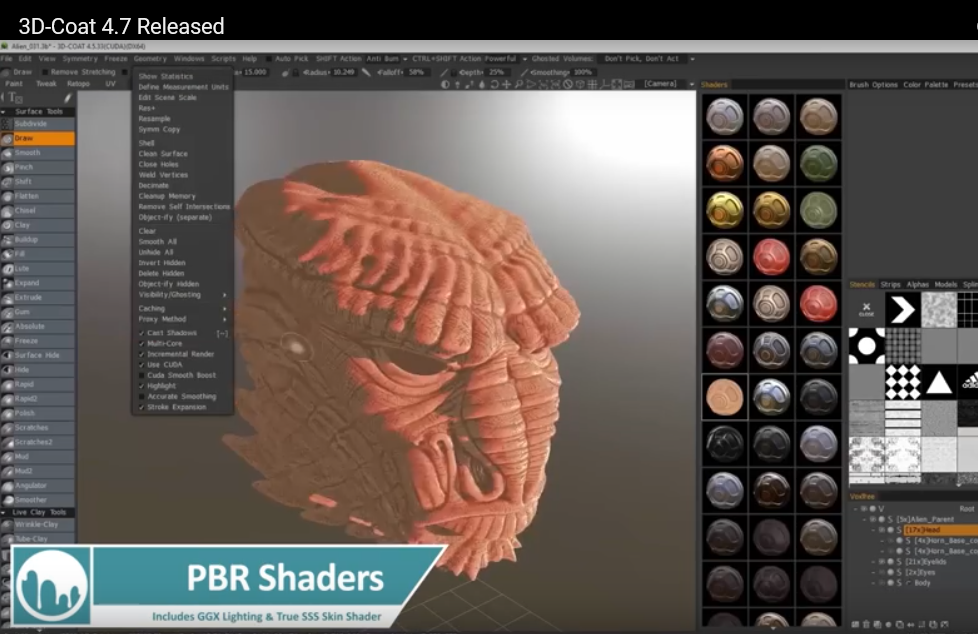978x634 pixels.
Task: Open the File menu
Action: 7,59
